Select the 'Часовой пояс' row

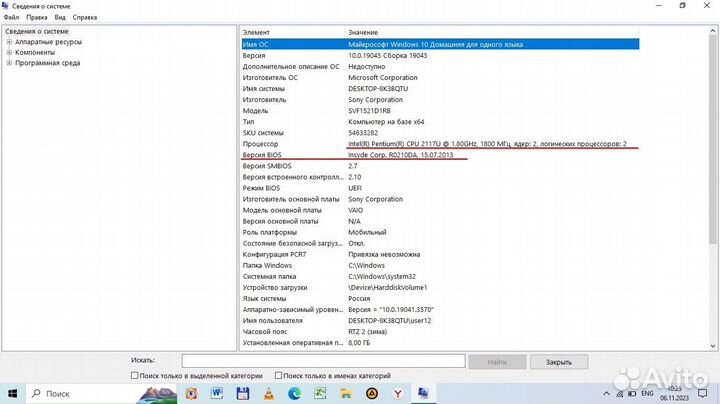tap(440, 331)
